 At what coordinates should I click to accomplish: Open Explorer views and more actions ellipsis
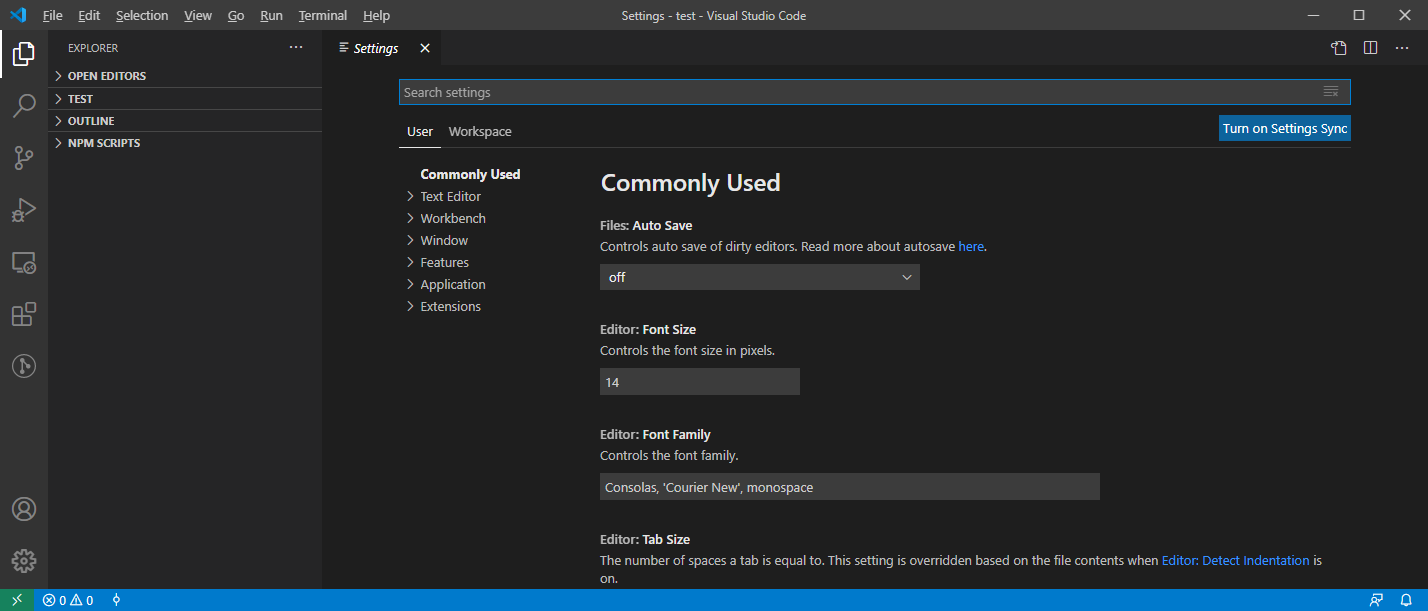(295, 48)
